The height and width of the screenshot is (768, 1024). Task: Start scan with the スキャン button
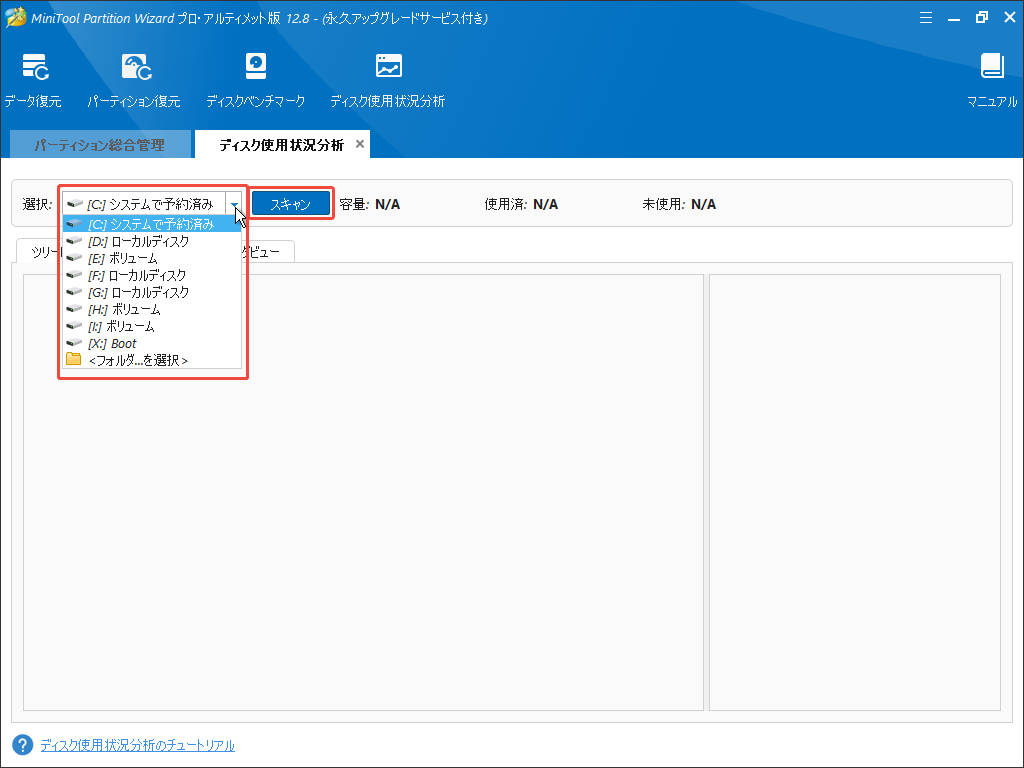click(x=291, y=204)
